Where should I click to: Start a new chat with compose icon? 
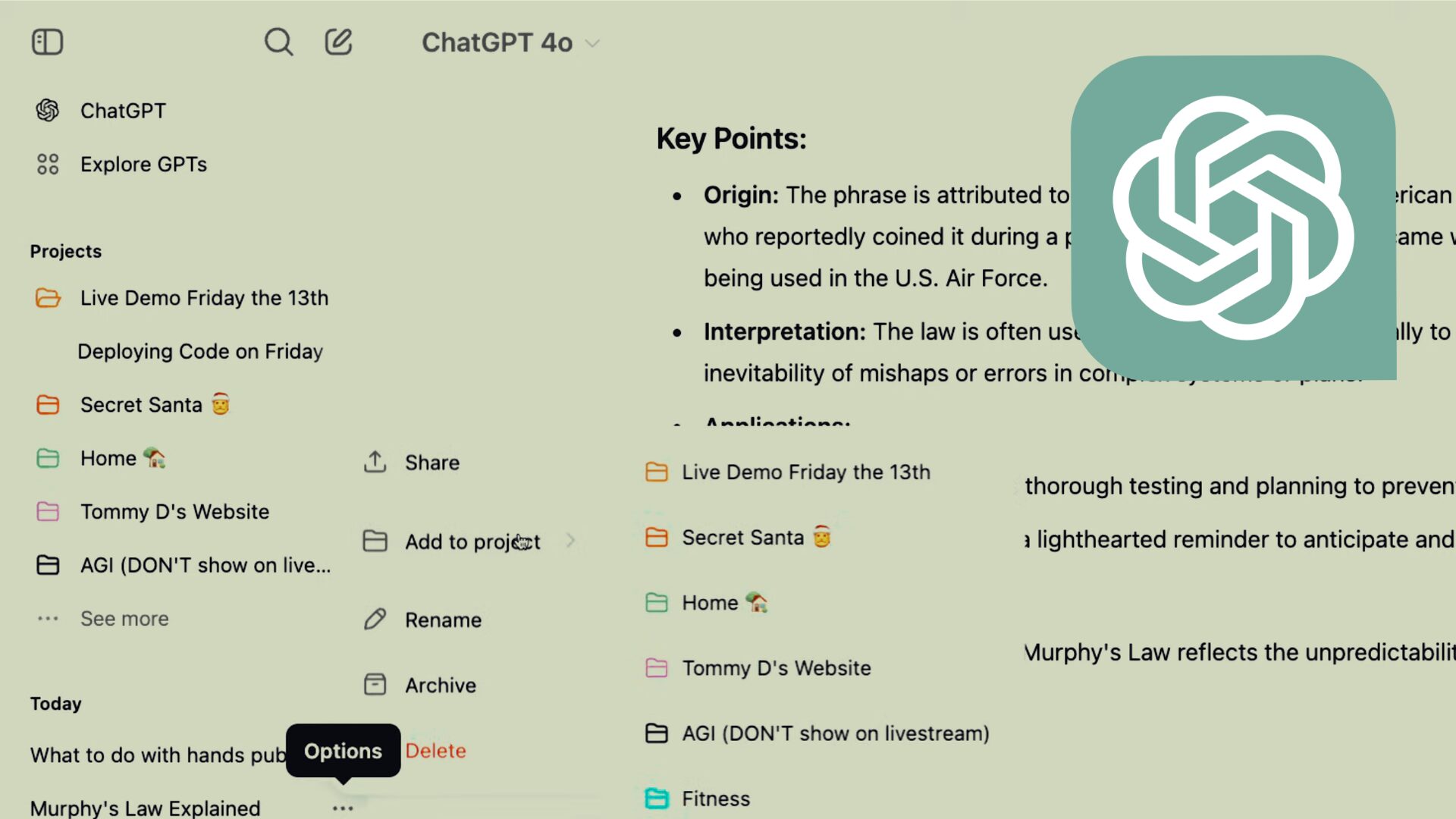(338, 42)
